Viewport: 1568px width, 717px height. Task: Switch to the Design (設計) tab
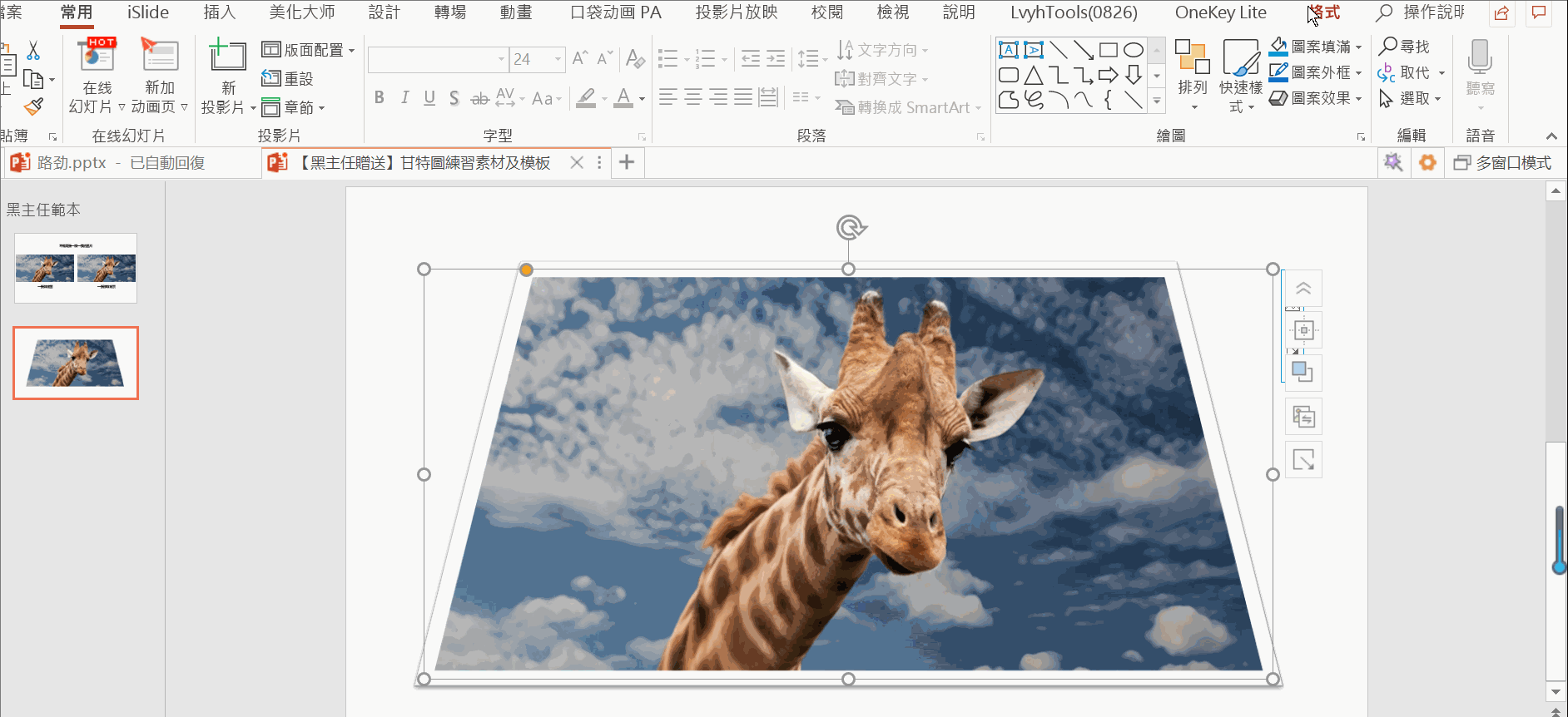pos(385,12)
